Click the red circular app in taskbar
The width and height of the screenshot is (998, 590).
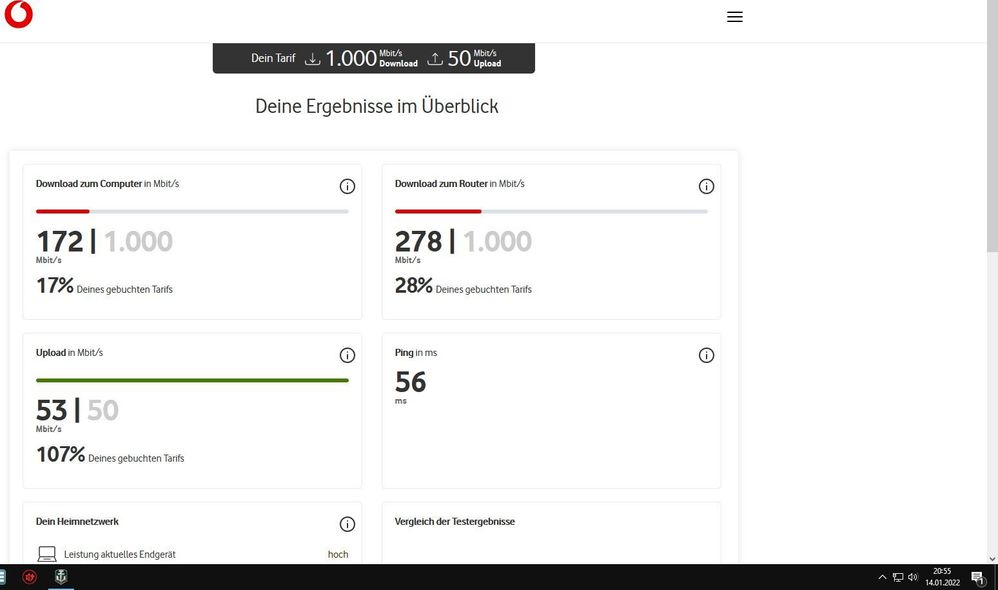pyautogui.click(x=29, y=577)
